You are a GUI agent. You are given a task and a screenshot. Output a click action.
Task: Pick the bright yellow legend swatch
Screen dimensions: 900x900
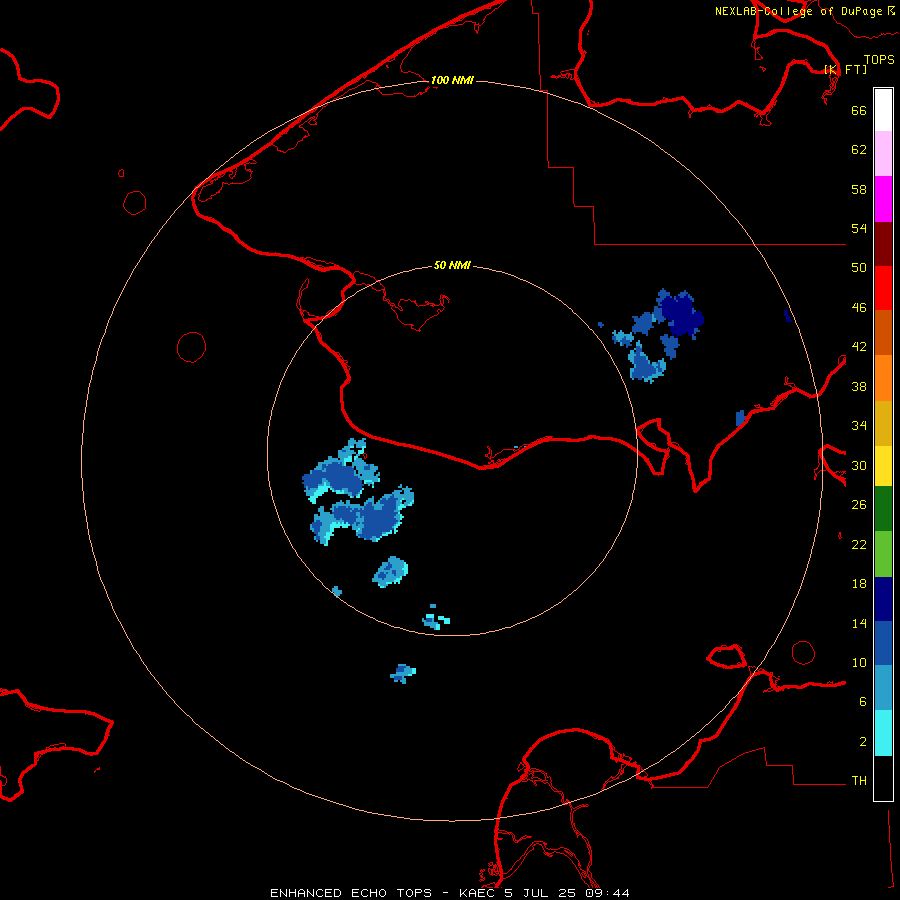(883, 466)
